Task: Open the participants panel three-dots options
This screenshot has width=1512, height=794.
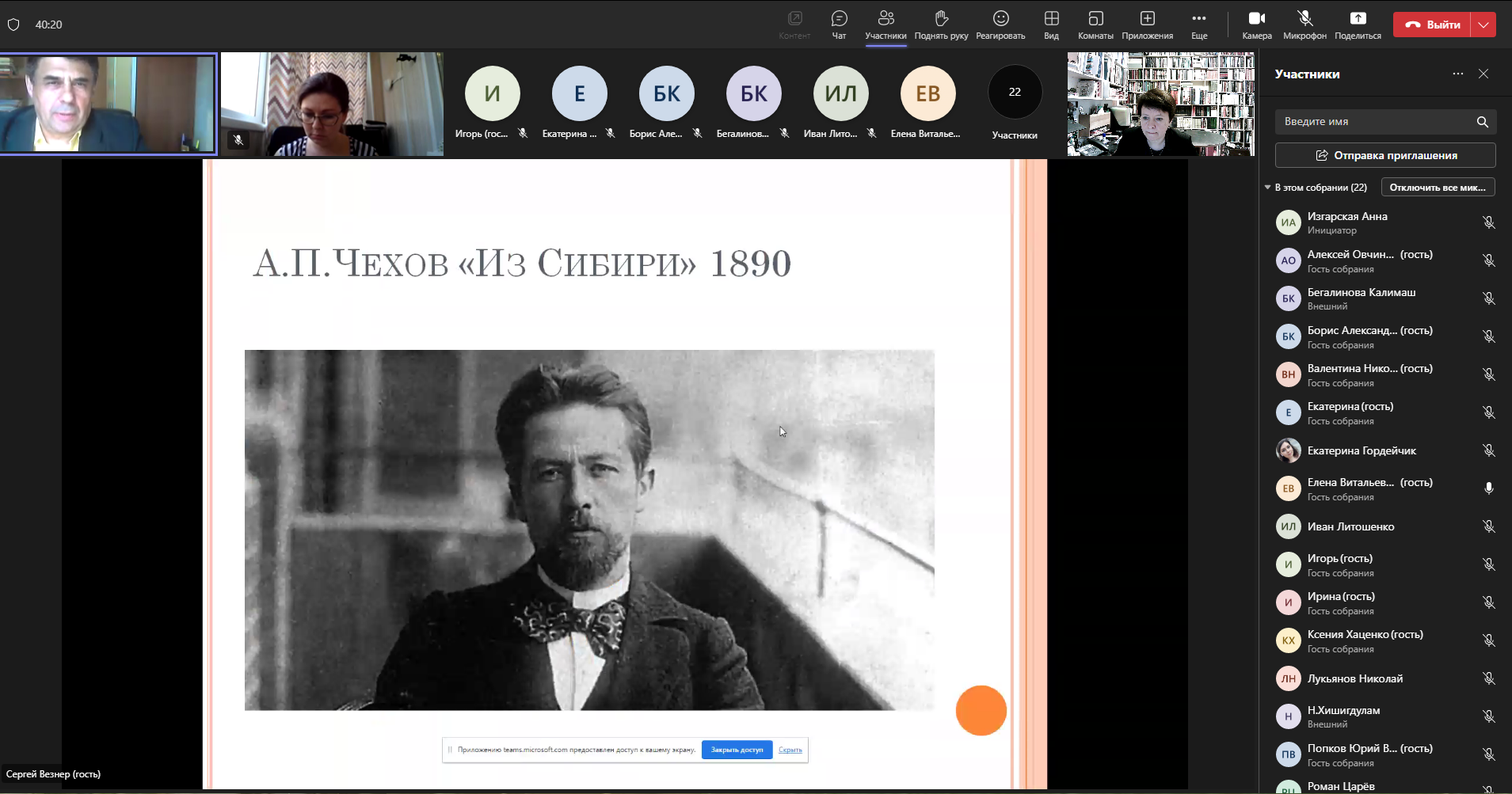Action: (1457, 74)
